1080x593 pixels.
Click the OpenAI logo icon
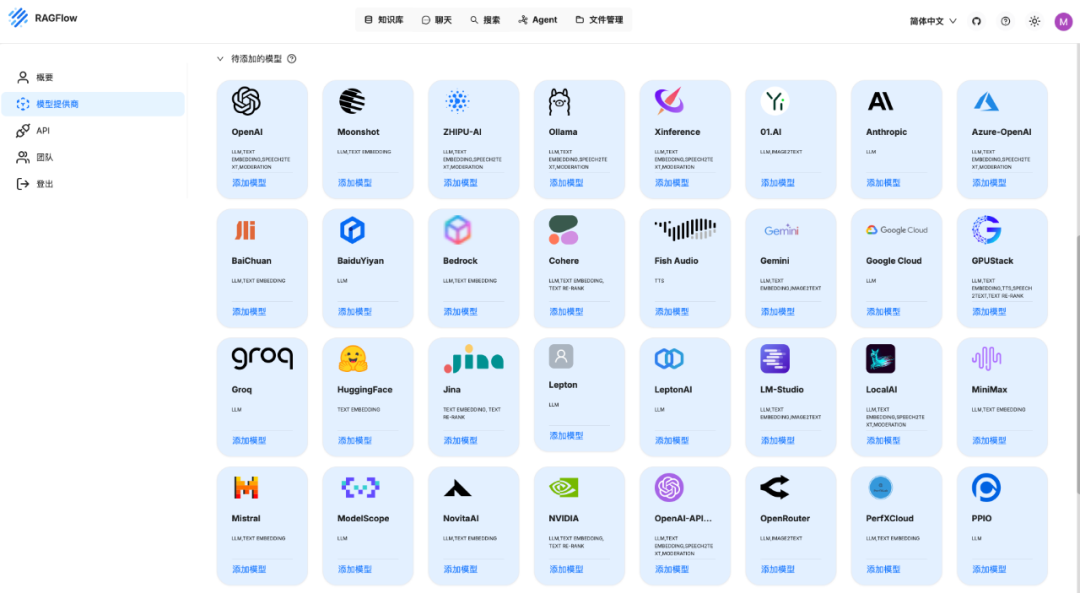coord(246,101)
